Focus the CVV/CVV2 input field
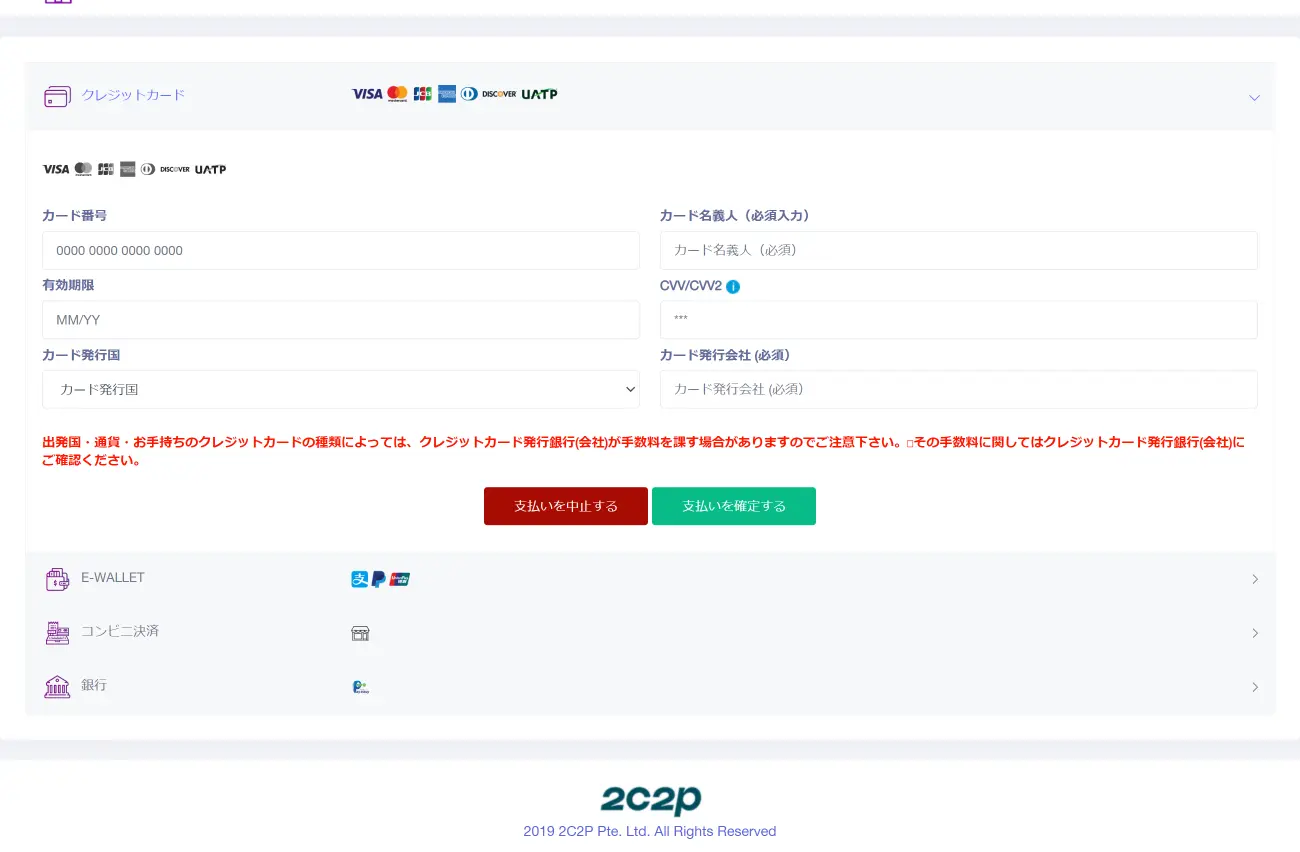Viewport: 1300px width, 852px height. tap(959, 320)
